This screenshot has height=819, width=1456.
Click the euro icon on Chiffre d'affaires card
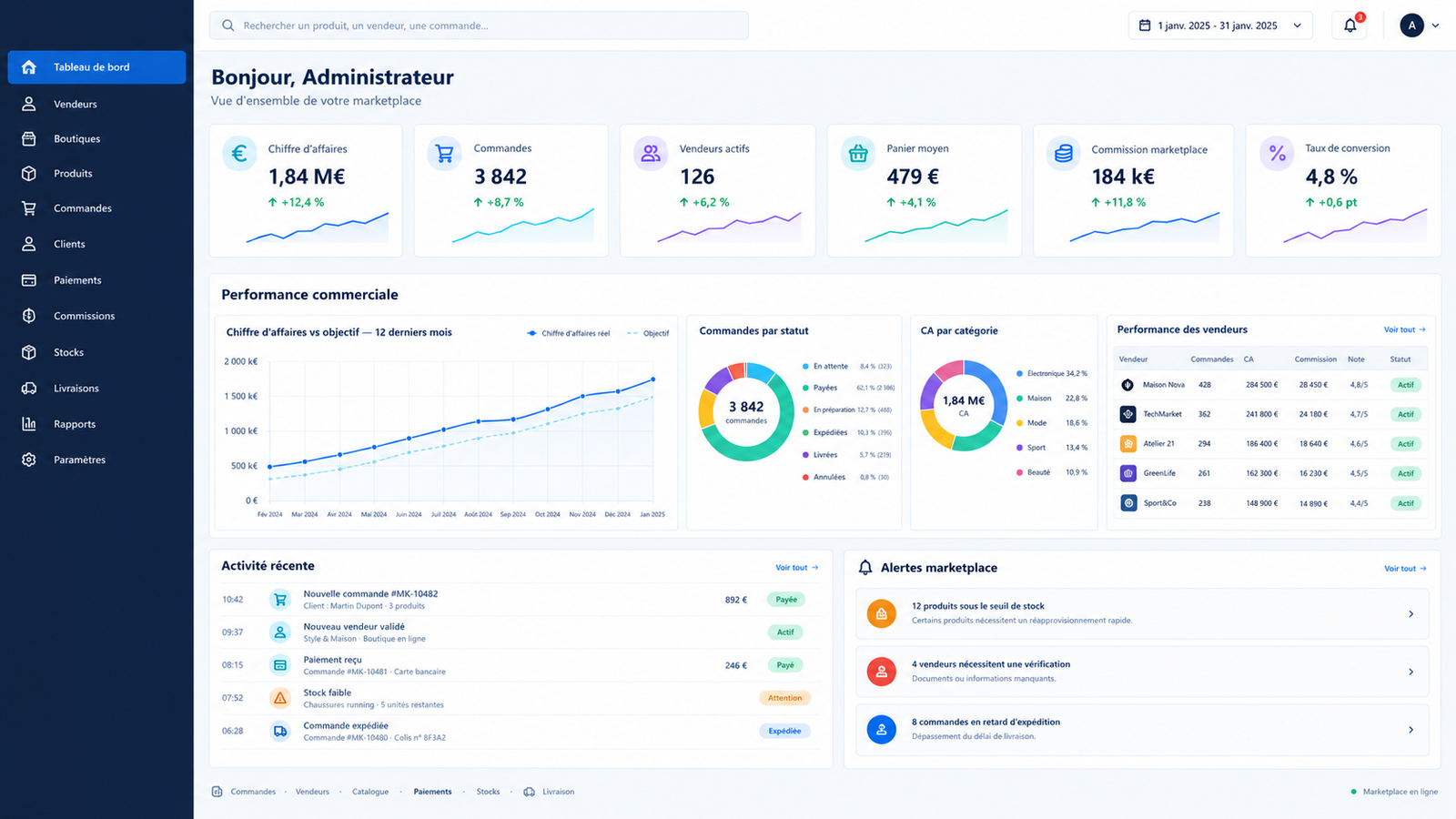point(239,154)
